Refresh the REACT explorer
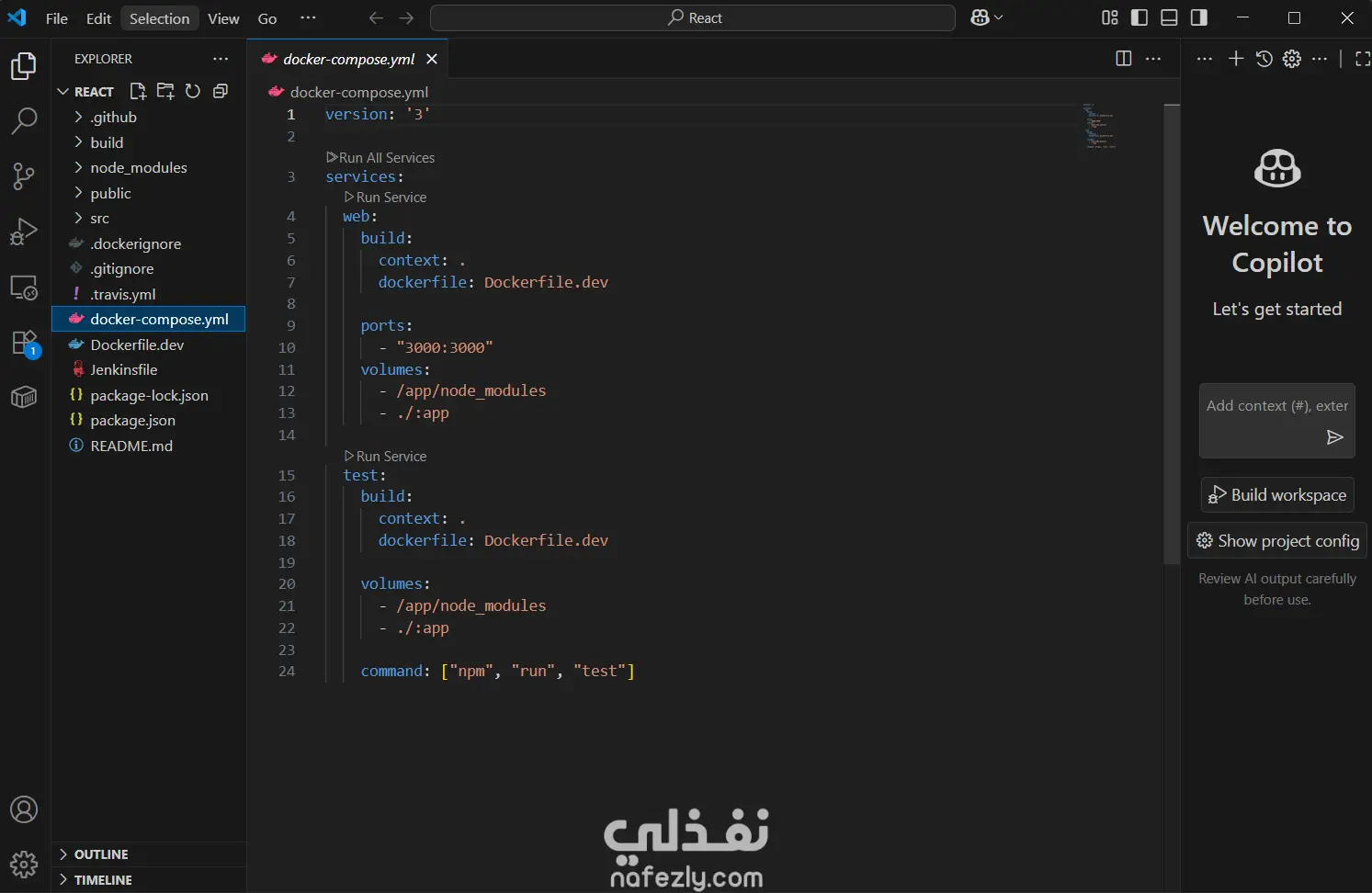 coord(193,91)
